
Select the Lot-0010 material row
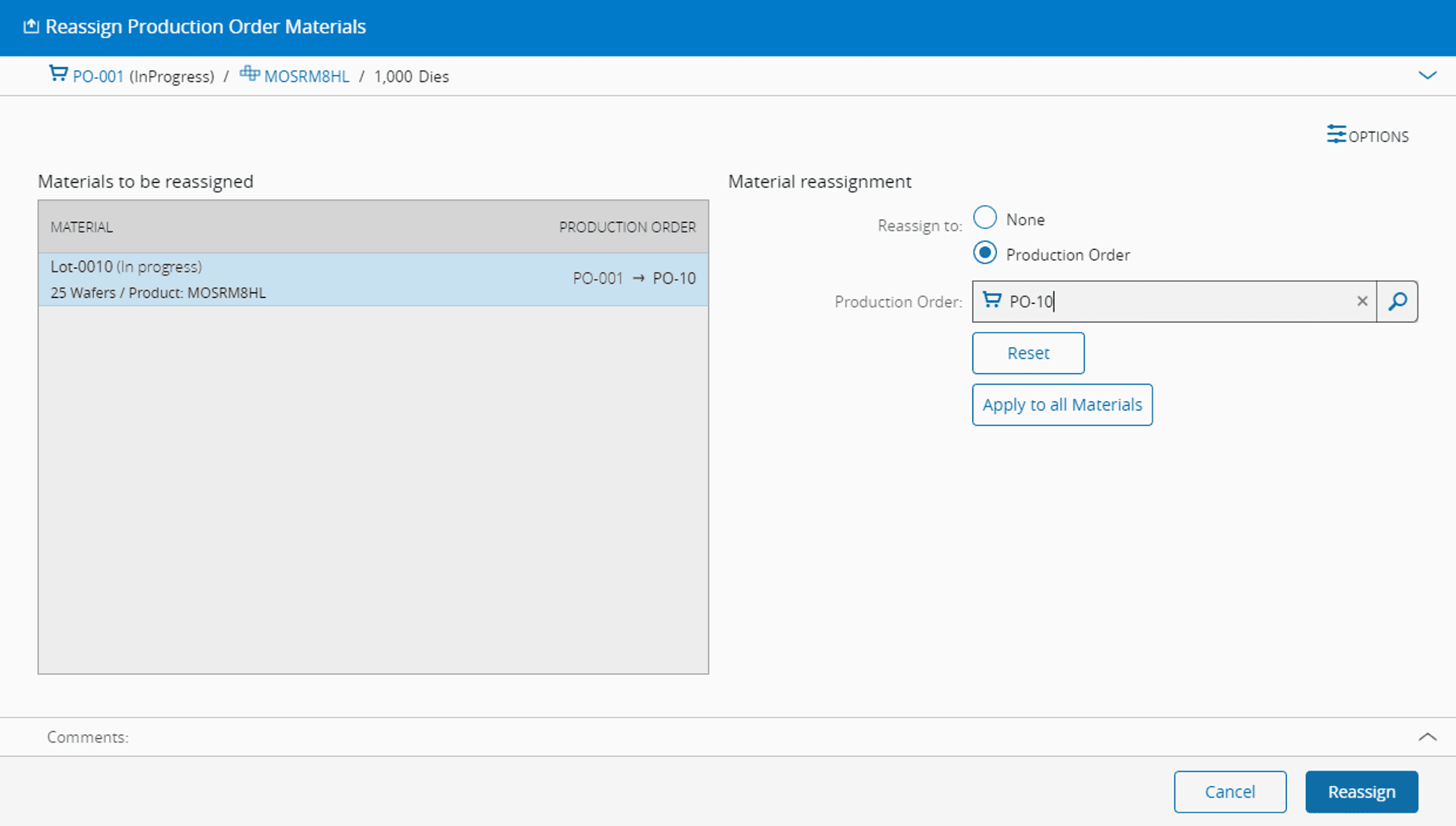tap(373, 279)
